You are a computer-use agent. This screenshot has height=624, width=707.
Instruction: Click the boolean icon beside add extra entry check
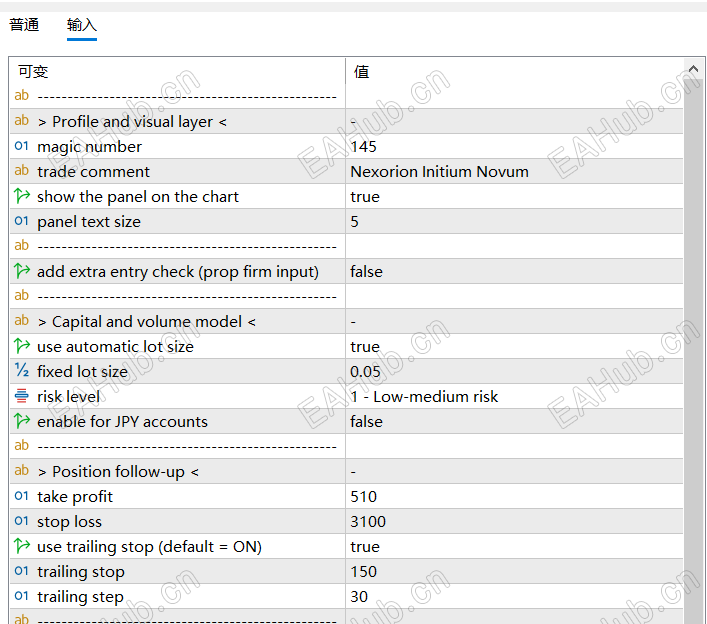(21, 271)
